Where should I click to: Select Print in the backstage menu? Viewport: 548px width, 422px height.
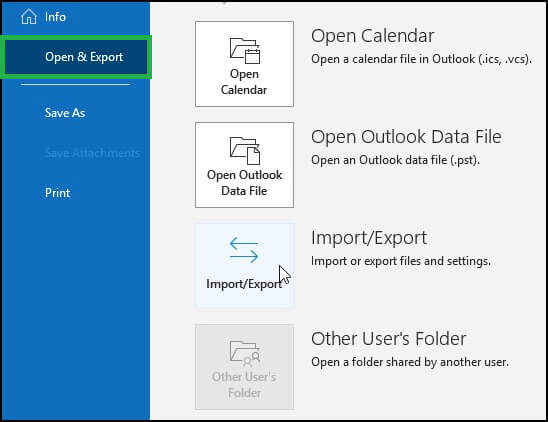coord(58,193)
